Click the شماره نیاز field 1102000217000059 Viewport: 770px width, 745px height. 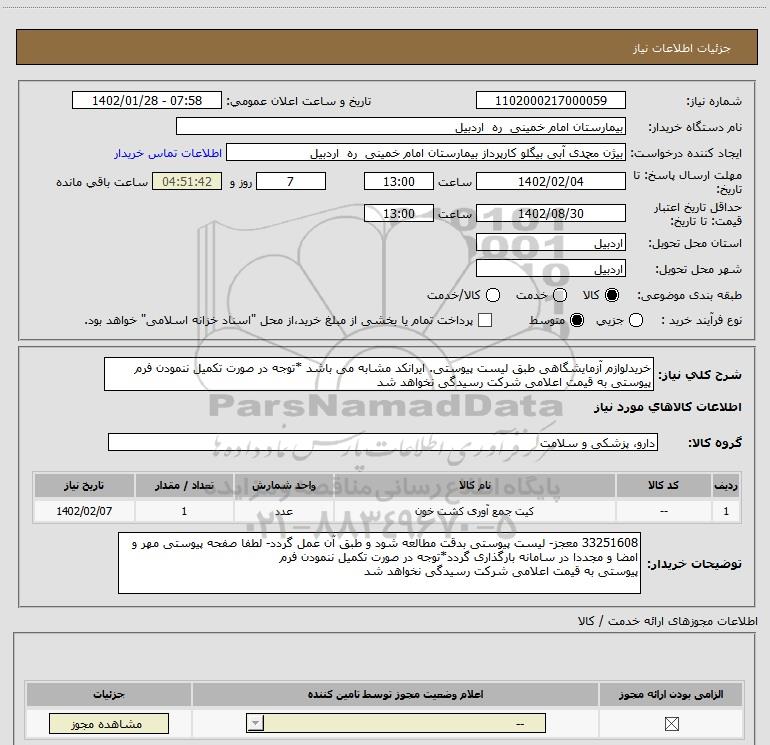[550, 101]
